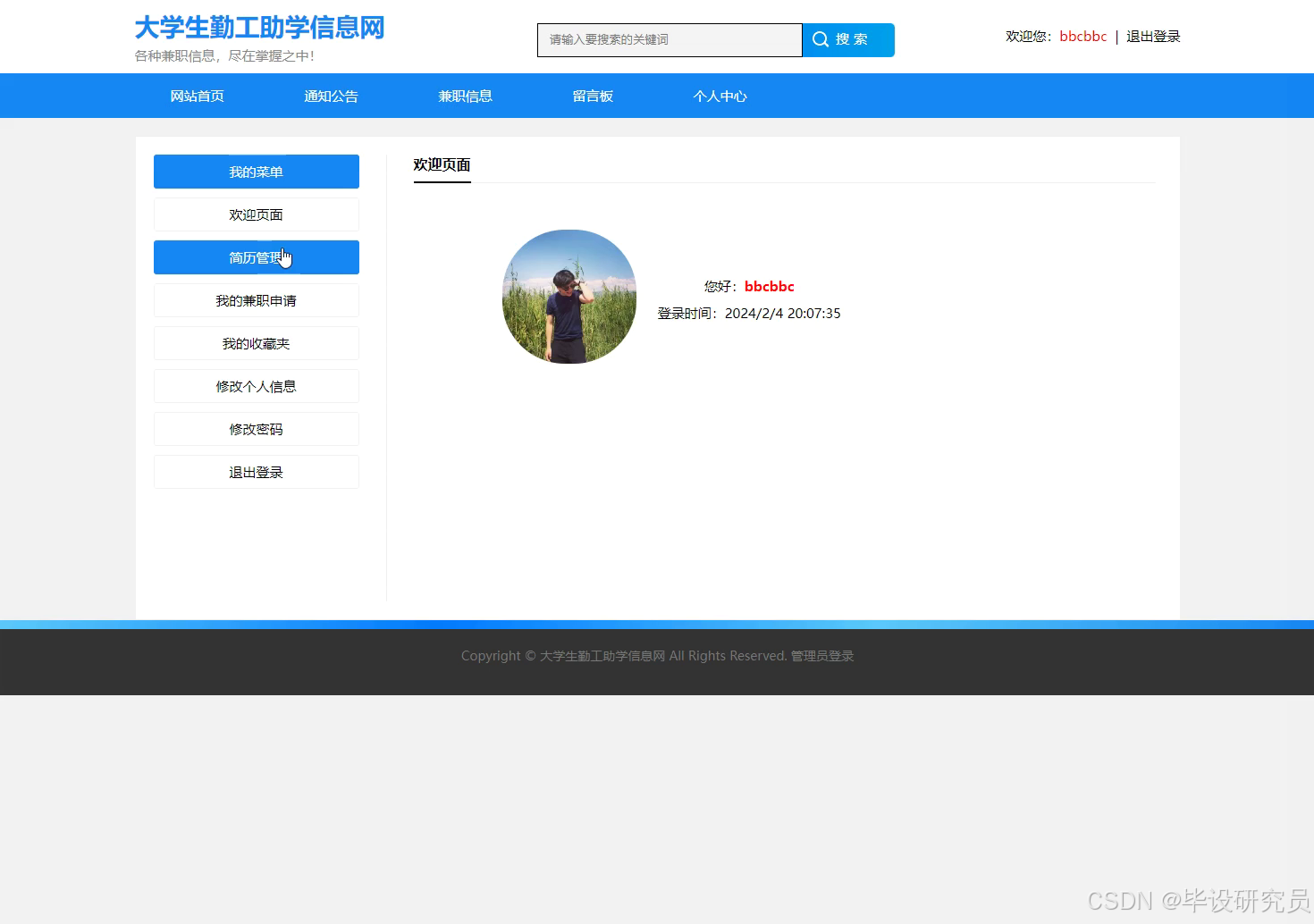
Task: Focus the keyword search input field
Action: tap(670, 40)
